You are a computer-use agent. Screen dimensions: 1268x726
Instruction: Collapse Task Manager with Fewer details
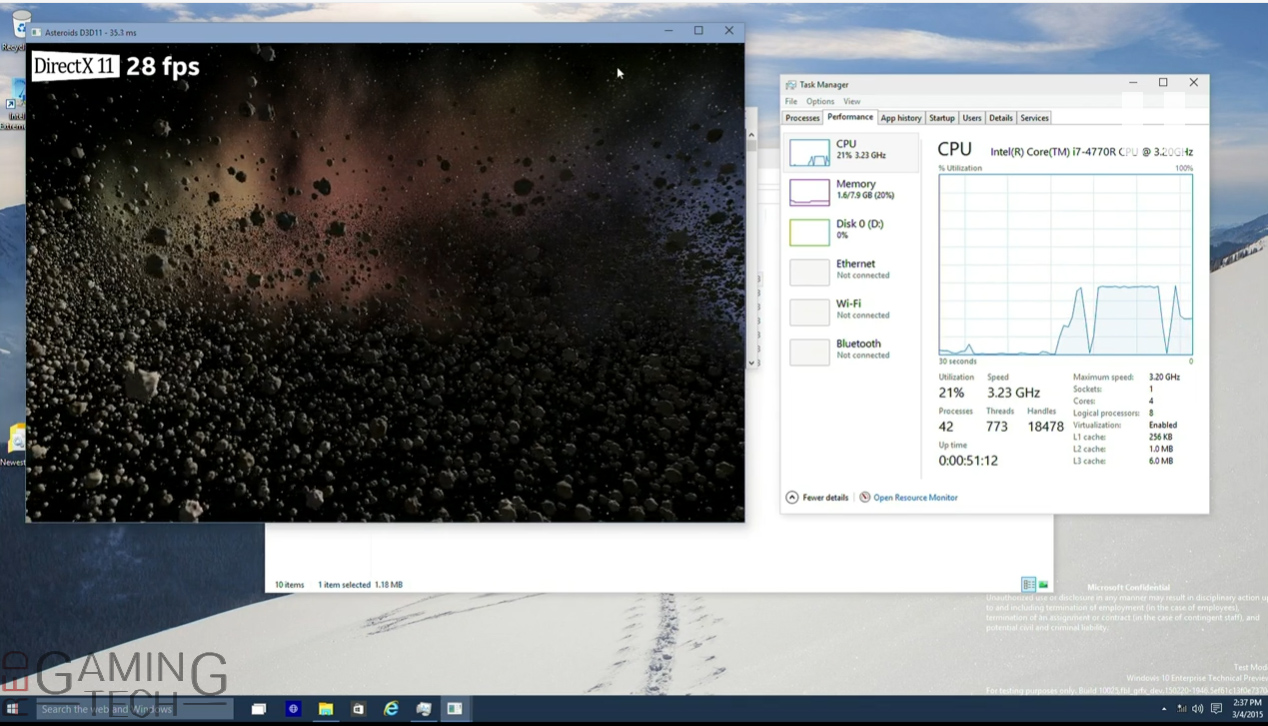[817, 497]
